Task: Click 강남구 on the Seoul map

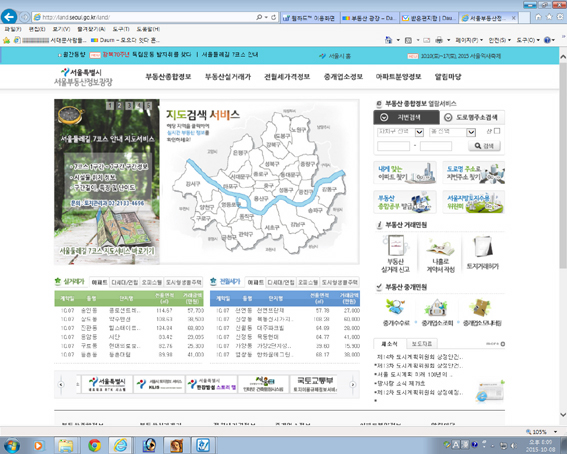Action: pos(297,224)
